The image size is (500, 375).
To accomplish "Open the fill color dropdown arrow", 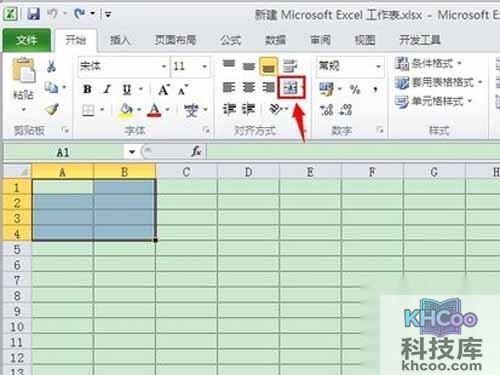I will (x=139, y=110).
